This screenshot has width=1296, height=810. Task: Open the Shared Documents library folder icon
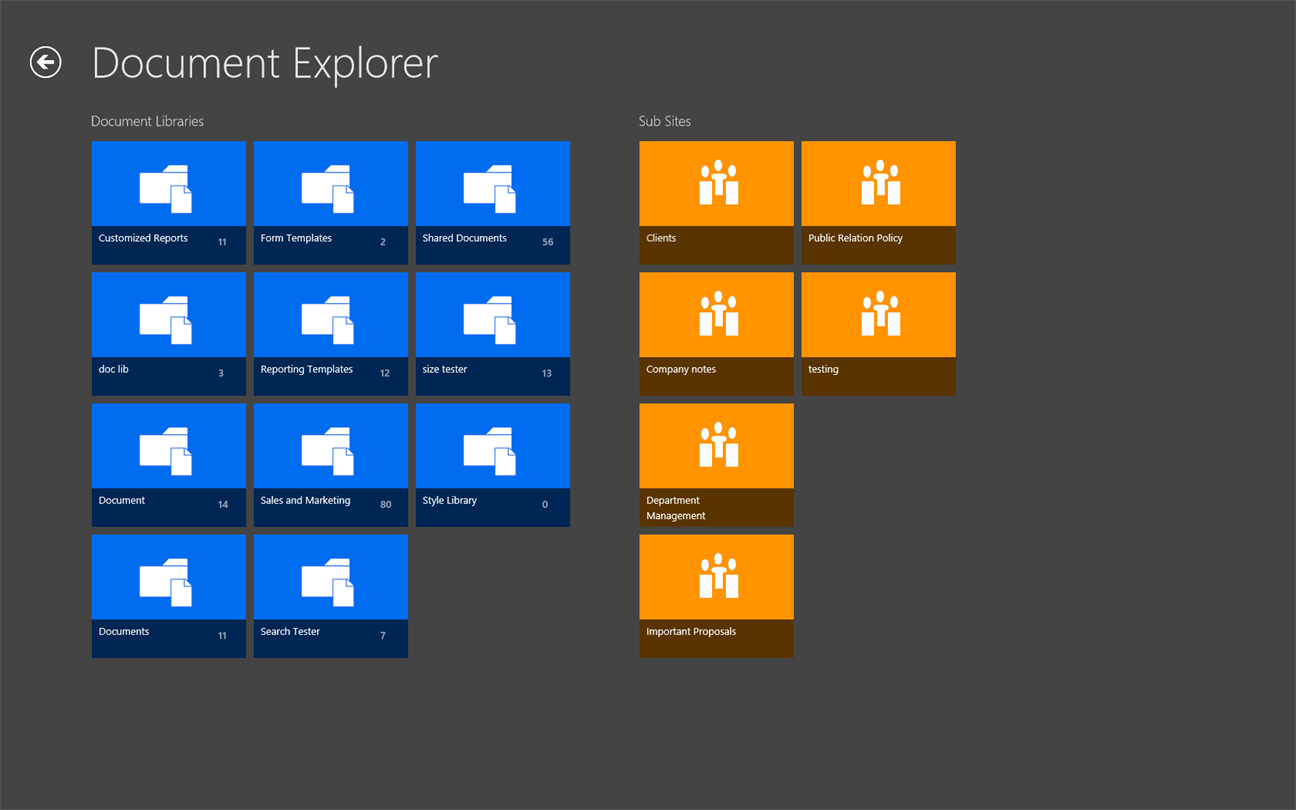[x=490, y=188]
